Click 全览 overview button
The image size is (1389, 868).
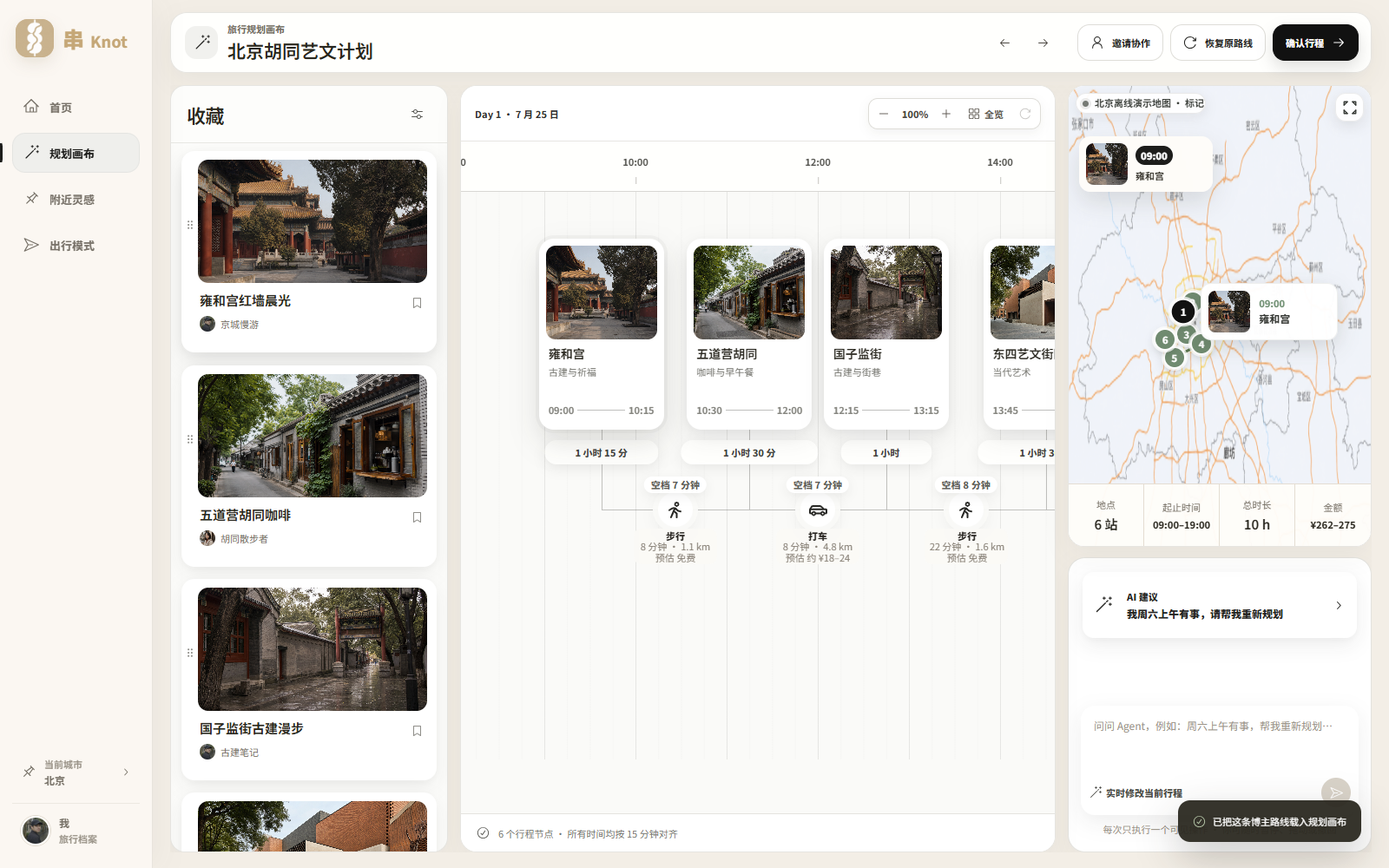coord(986,115)
